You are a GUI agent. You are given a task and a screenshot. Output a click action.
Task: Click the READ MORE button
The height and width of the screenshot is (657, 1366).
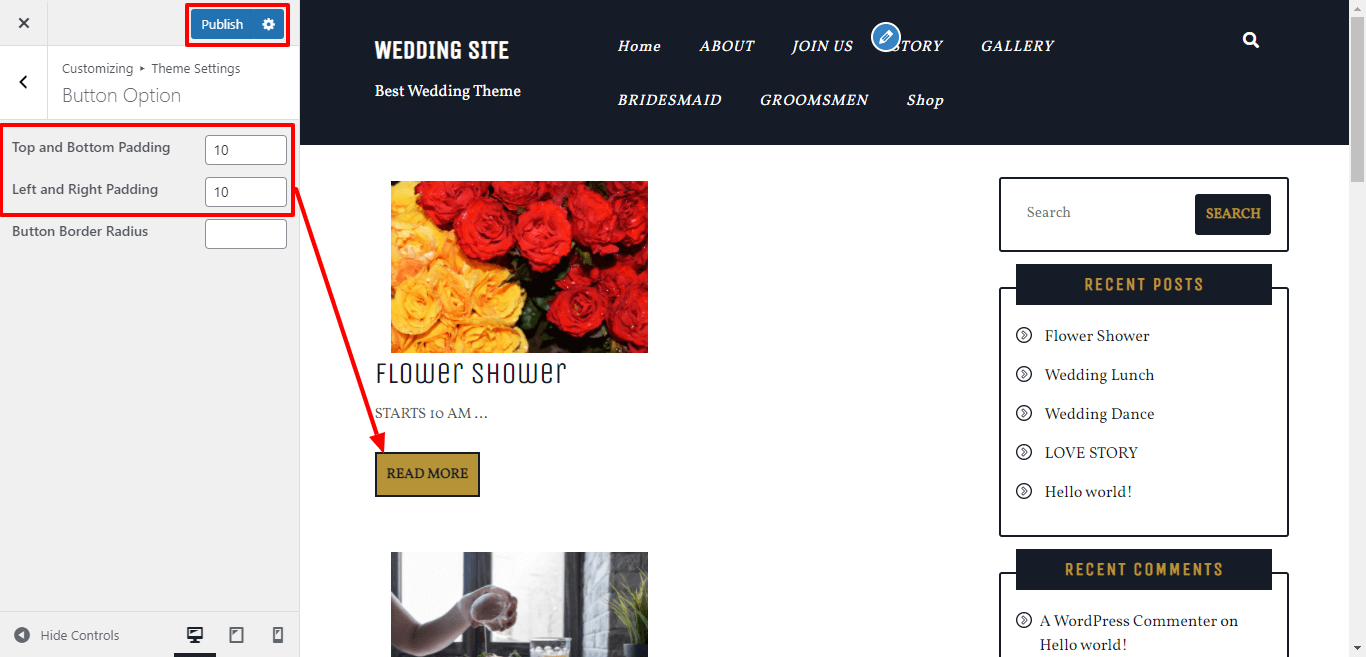click(427, 474)
